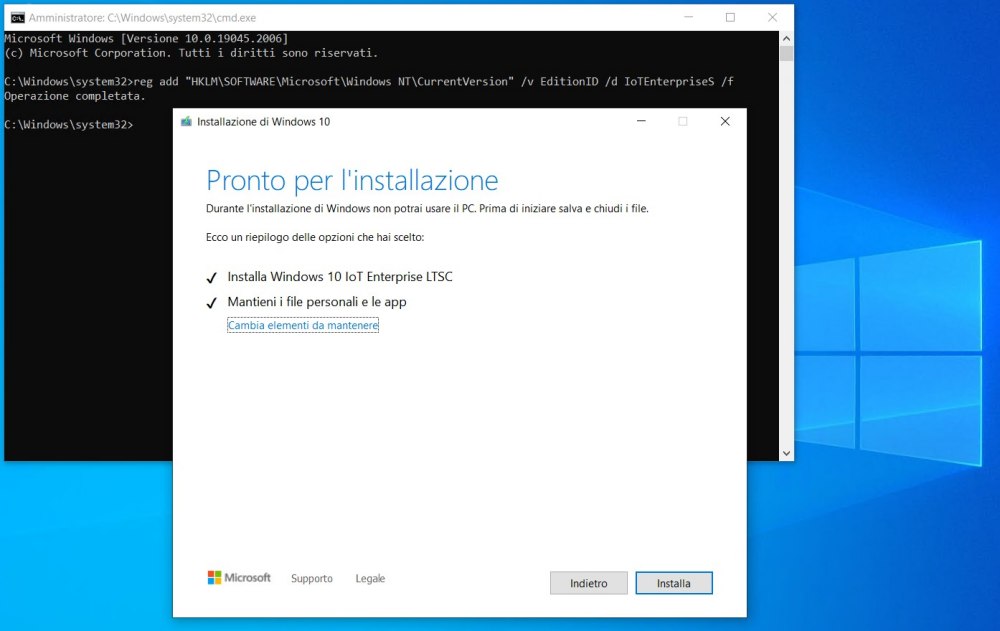
Task: Click the Installa button
Action: [673, 583]
